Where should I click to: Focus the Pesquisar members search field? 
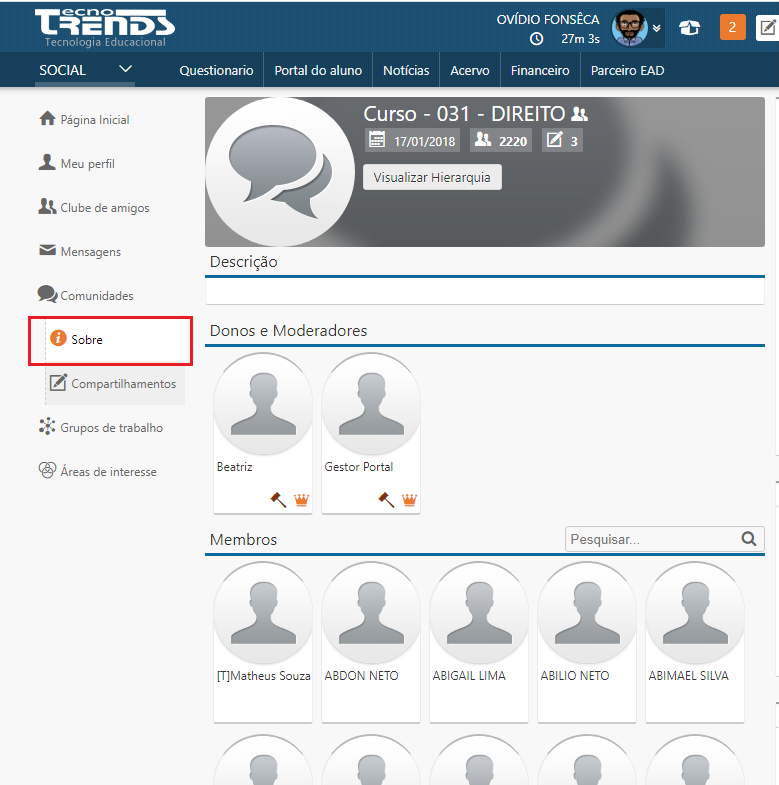(x=652, y=539)
